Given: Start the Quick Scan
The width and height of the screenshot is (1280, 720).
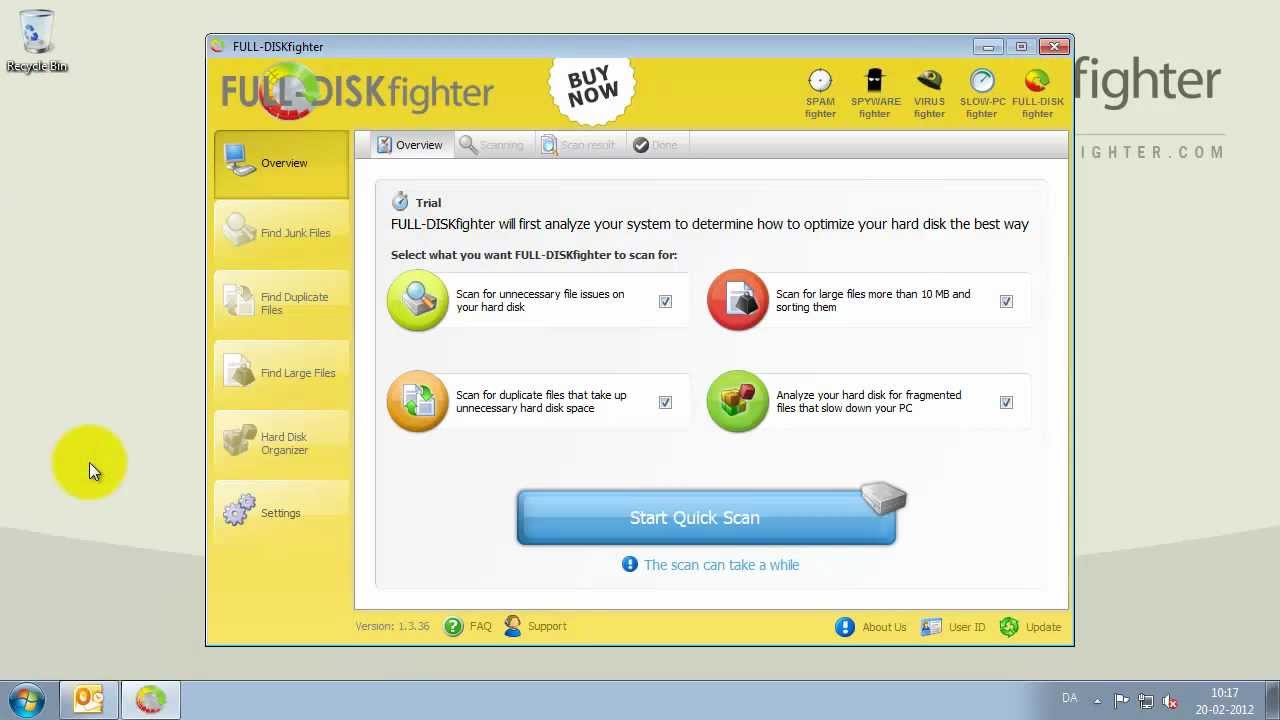Looking at the screenshot, I should (706, 517).
